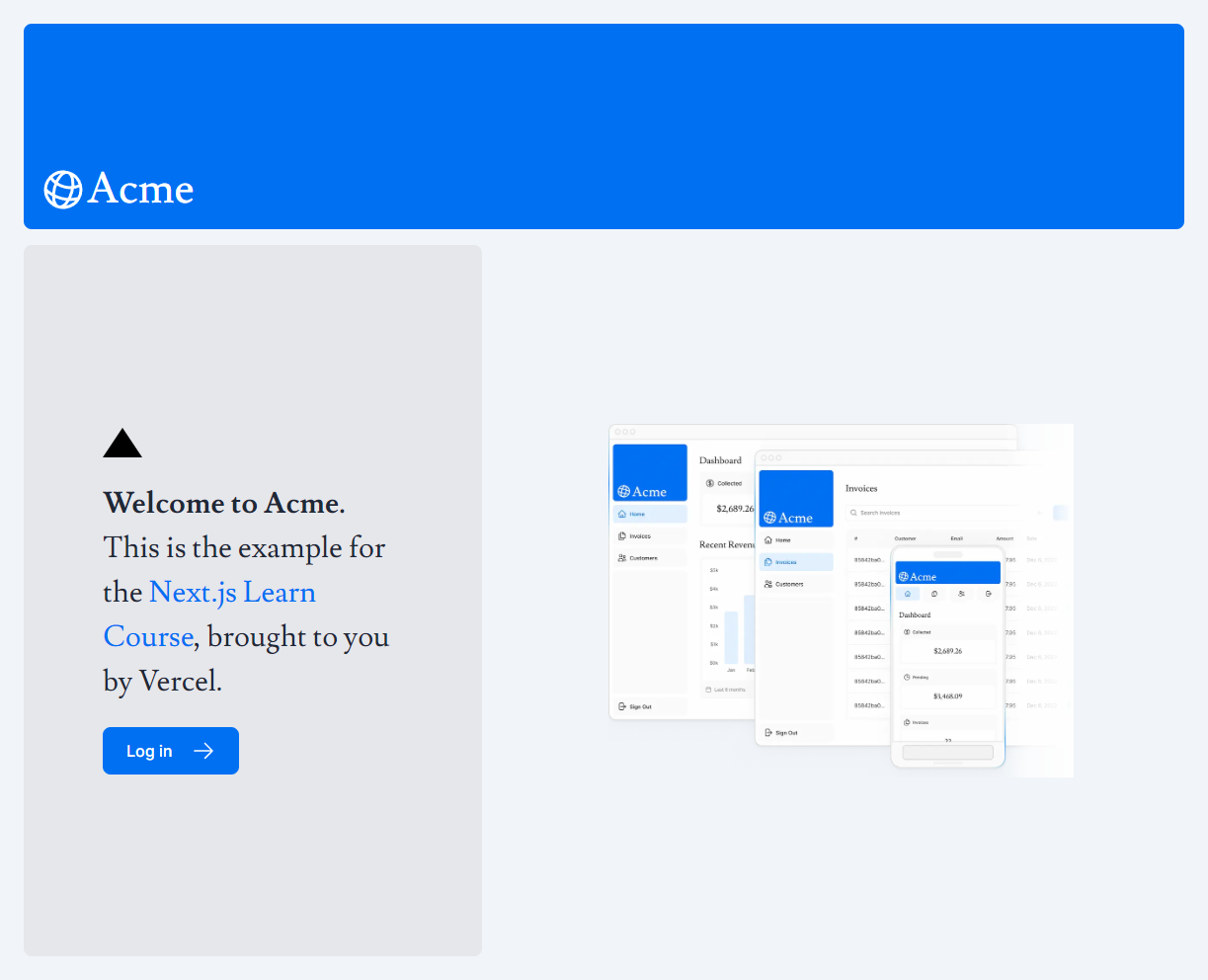The height and width of the screenshot is (980, 1208).
Task: Click the Log in button
Action: point(171,751)
